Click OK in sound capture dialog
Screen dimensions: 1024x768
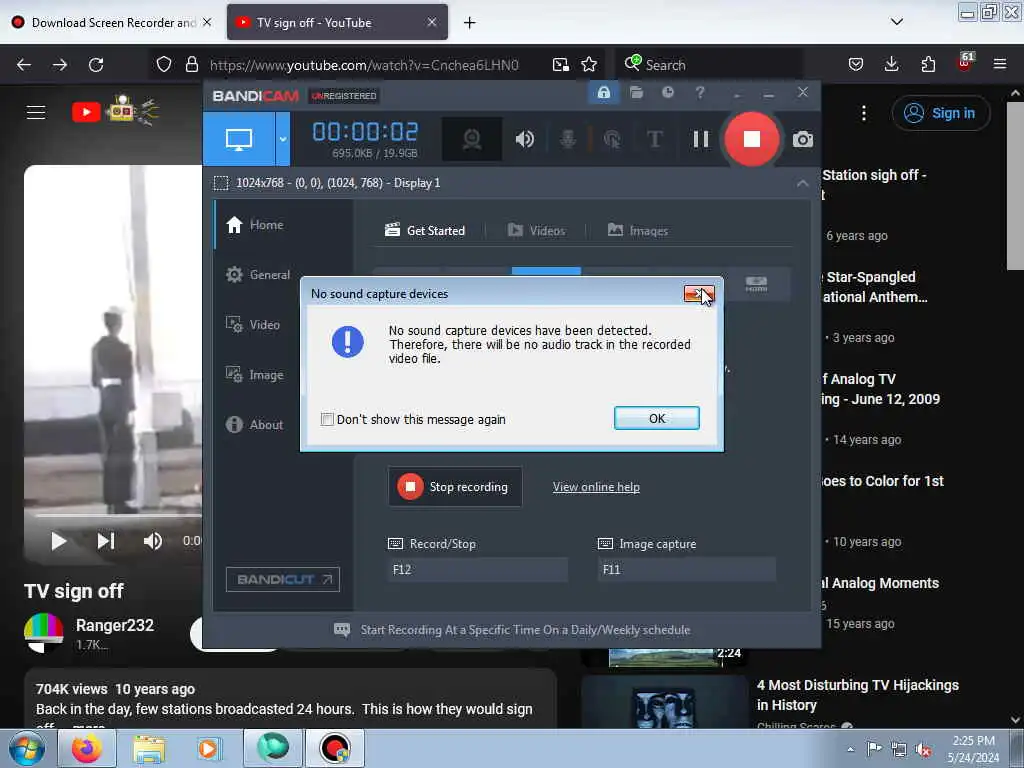coord(656,419)
